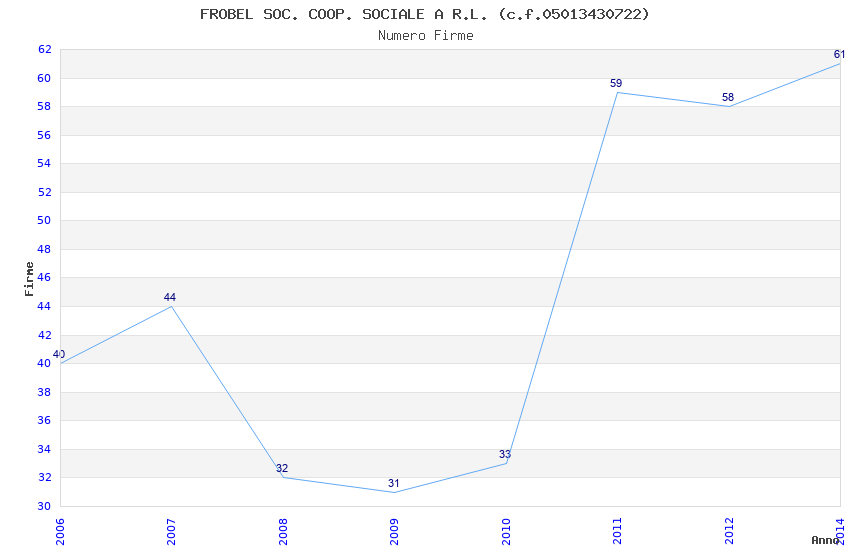Click the y-axis tick 38

pyautogui.click(x=44, y=392)
